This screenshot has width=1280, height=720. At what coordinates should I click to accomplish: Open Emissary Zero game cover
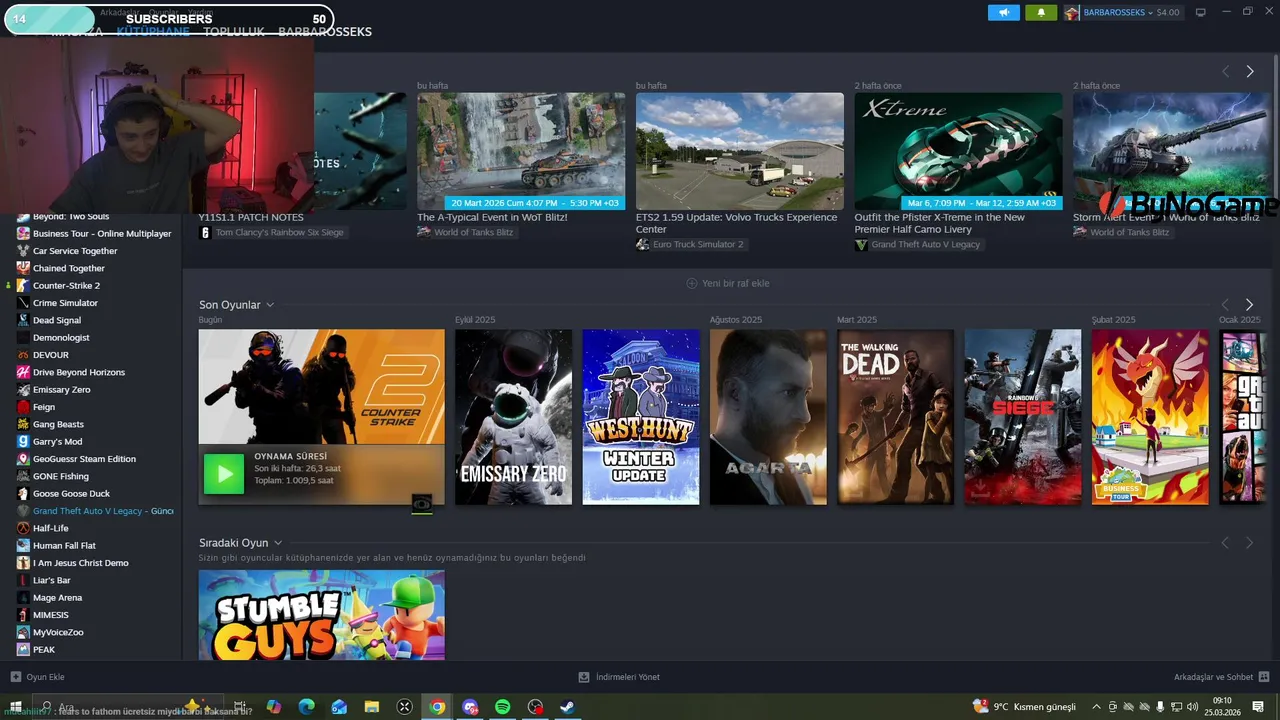(x=514, y=417)
